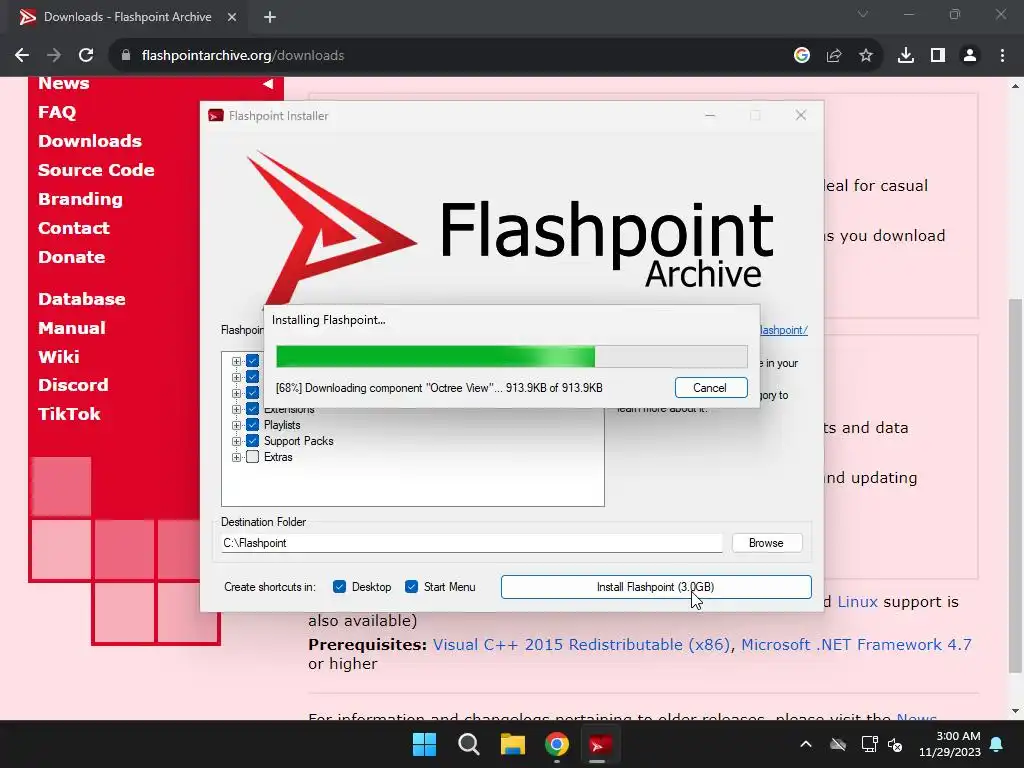The image size is (1024, 768).
Task: Open Visual C++ 2015 Redistributable link
Action: pos(581,645)
